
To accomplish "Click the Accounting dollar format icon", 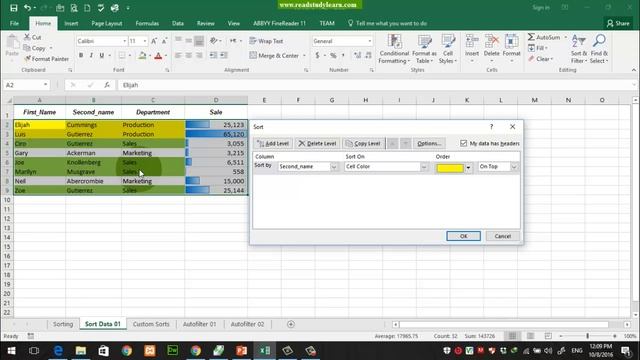I will [317, 55].
